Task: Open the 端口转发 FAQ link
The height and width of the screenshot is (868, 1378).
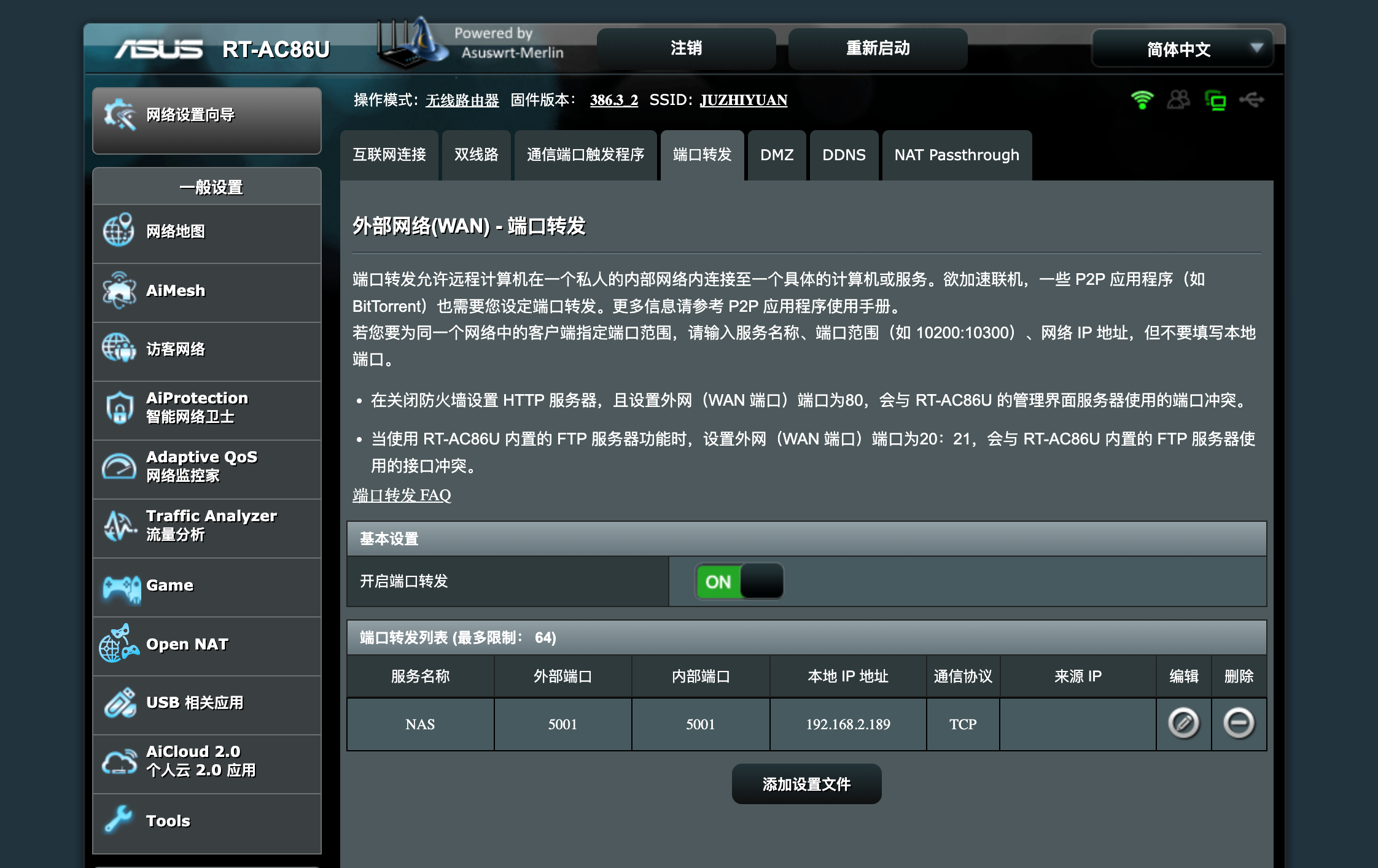Action: point(402,495)
